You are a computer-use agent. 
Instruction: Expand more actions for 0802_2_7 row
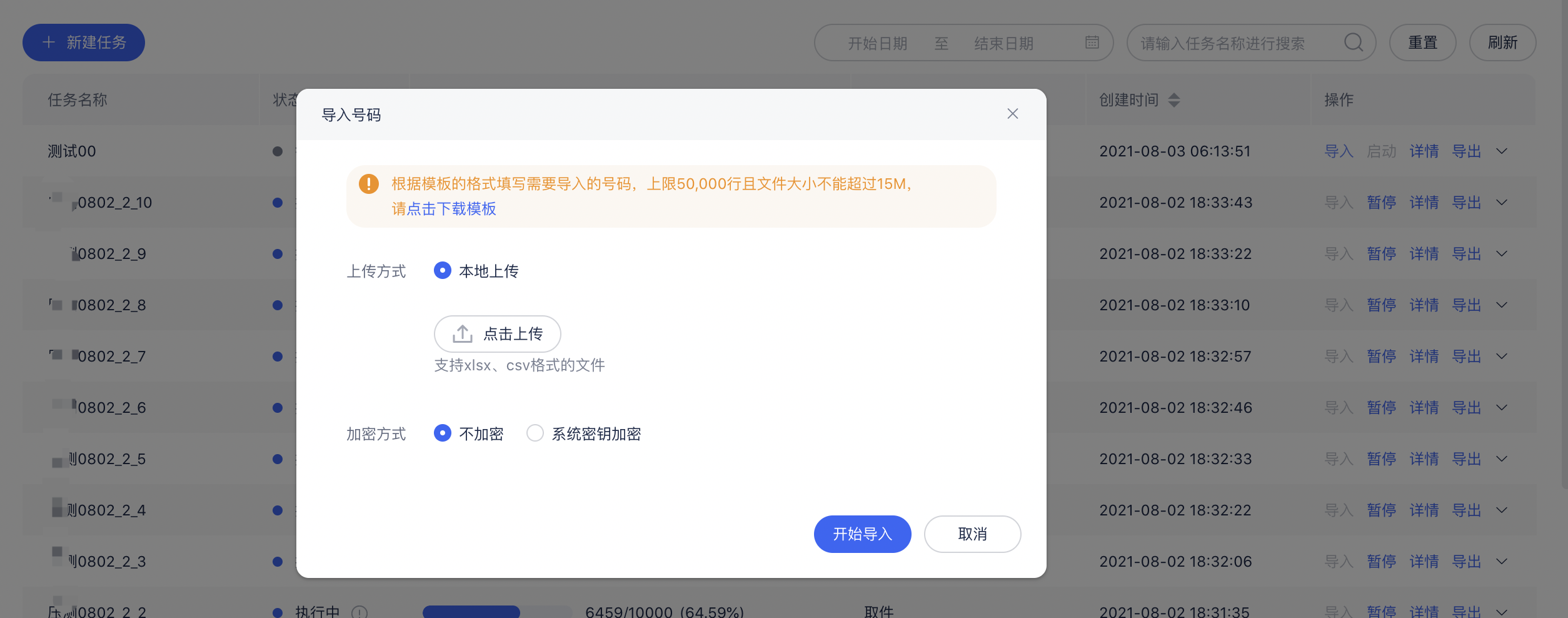pyautogui.click(x=1502, y=357)
